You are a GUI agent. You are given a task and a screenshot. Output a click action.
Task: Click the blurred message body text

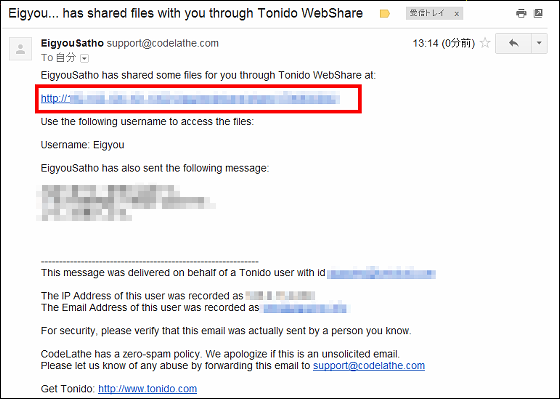[125, 203]
